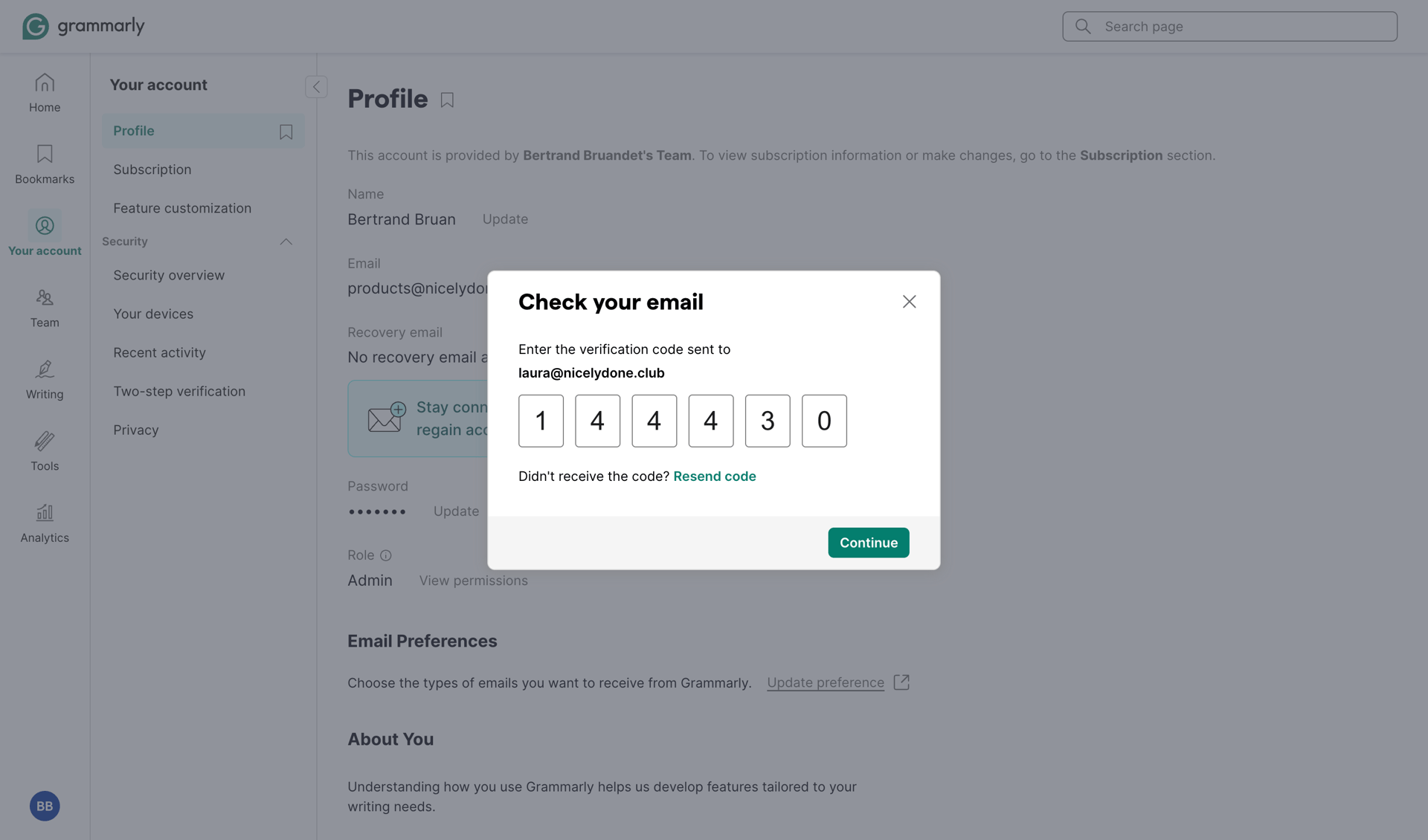Image resolution: width=1428 pixels, height=840 pixels.
Task: Click the first verification code box
Action: tap(541, 421)
